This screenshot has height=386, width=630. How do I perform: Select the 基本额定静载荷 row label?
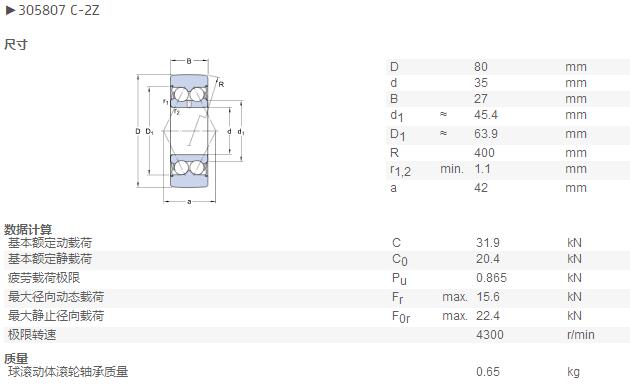[50, 259]
